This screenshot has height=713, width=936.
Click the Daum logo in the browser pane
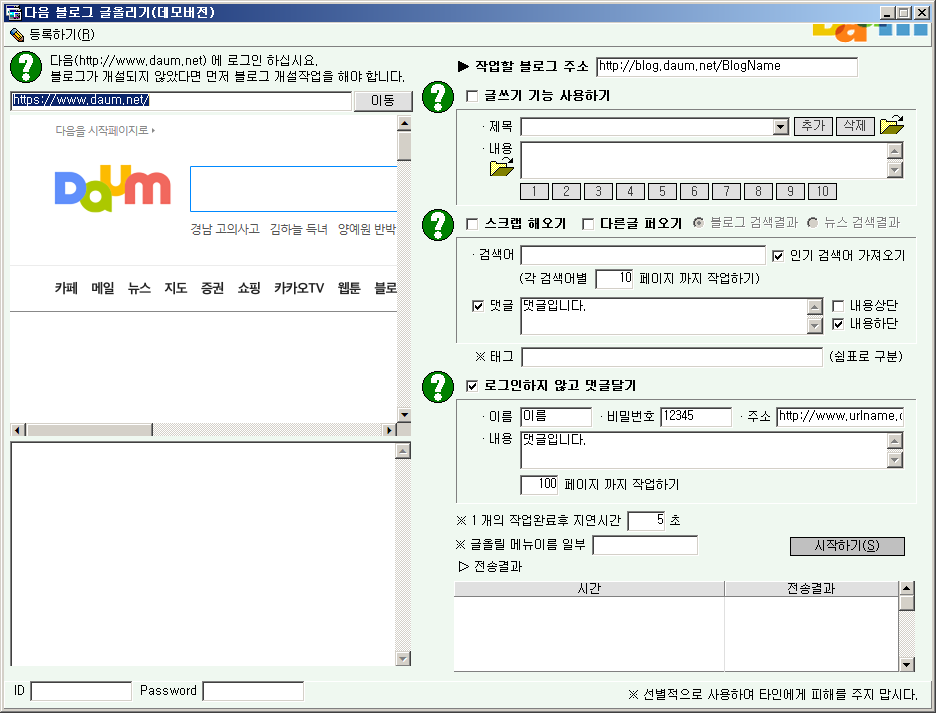pyautogui.click(x=112, y=188)
